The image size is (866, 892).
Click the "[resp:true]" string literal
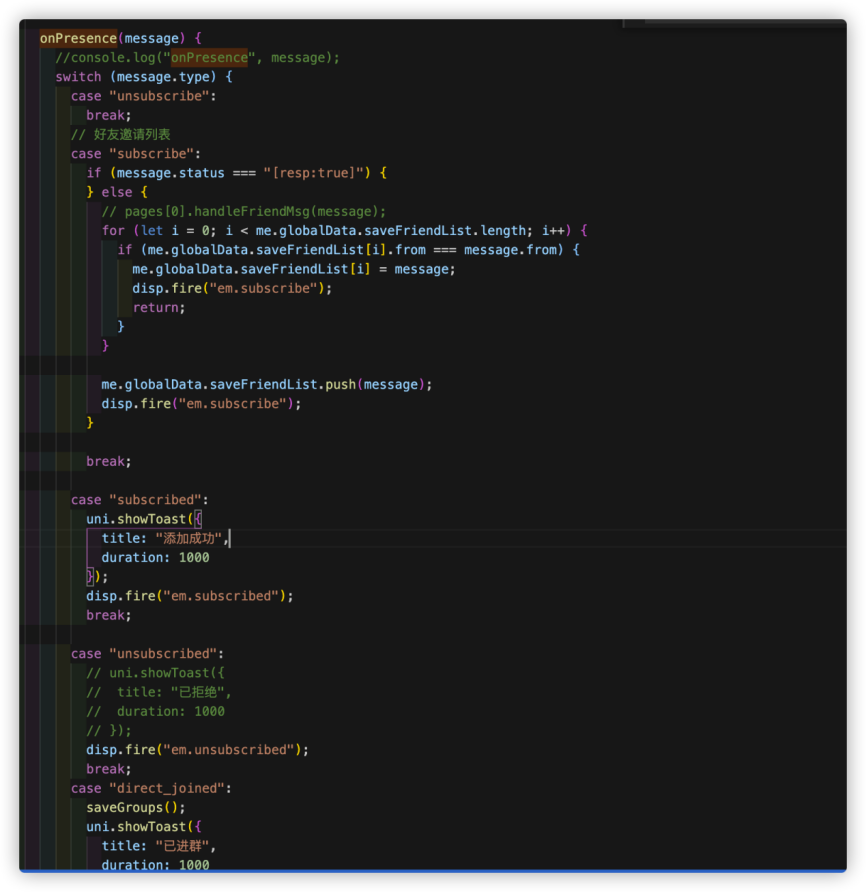pyautogui.click(x=315, y=173)
